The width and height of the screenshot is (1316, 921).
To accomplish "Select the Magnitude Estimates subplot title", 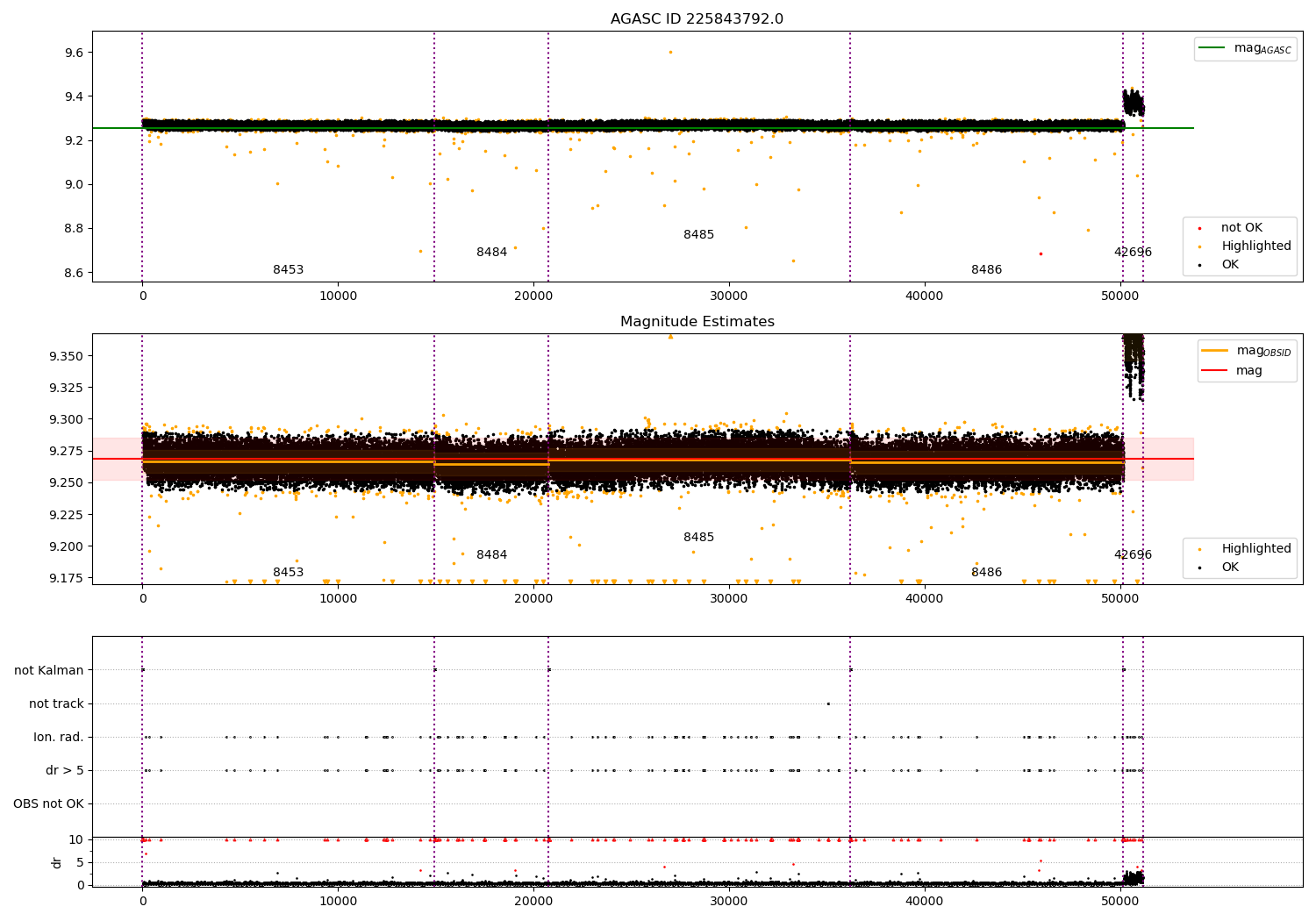I will (697, 322).
